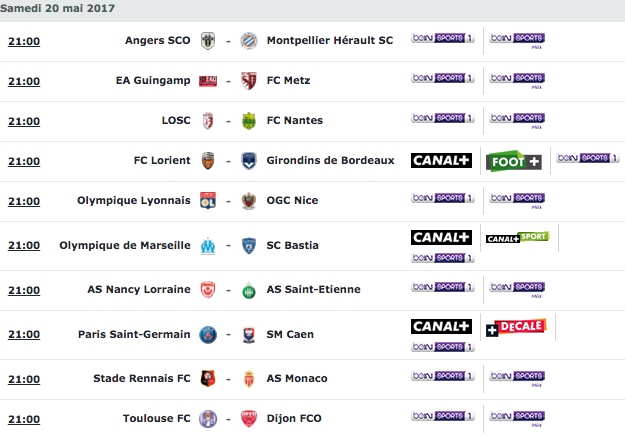Click the Dijon FCO red crest
Image resolution: width=625 pixels, height=437 pixels.
pyautogui.click(x=249, y=419)
